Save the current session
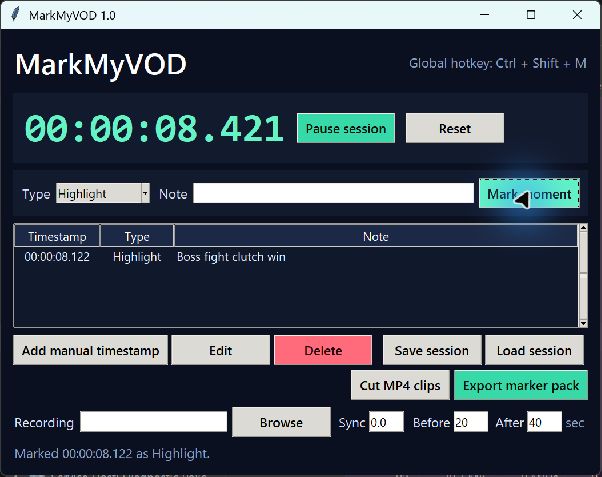The image size is (602, 477). pos(432,350)
